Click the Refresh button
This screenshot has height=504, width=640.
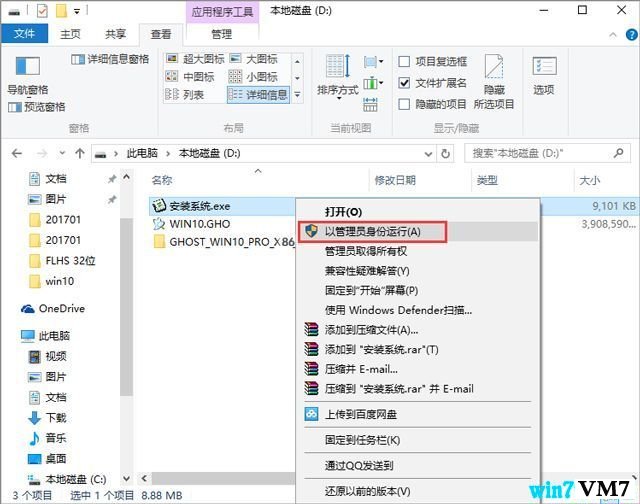445,154
